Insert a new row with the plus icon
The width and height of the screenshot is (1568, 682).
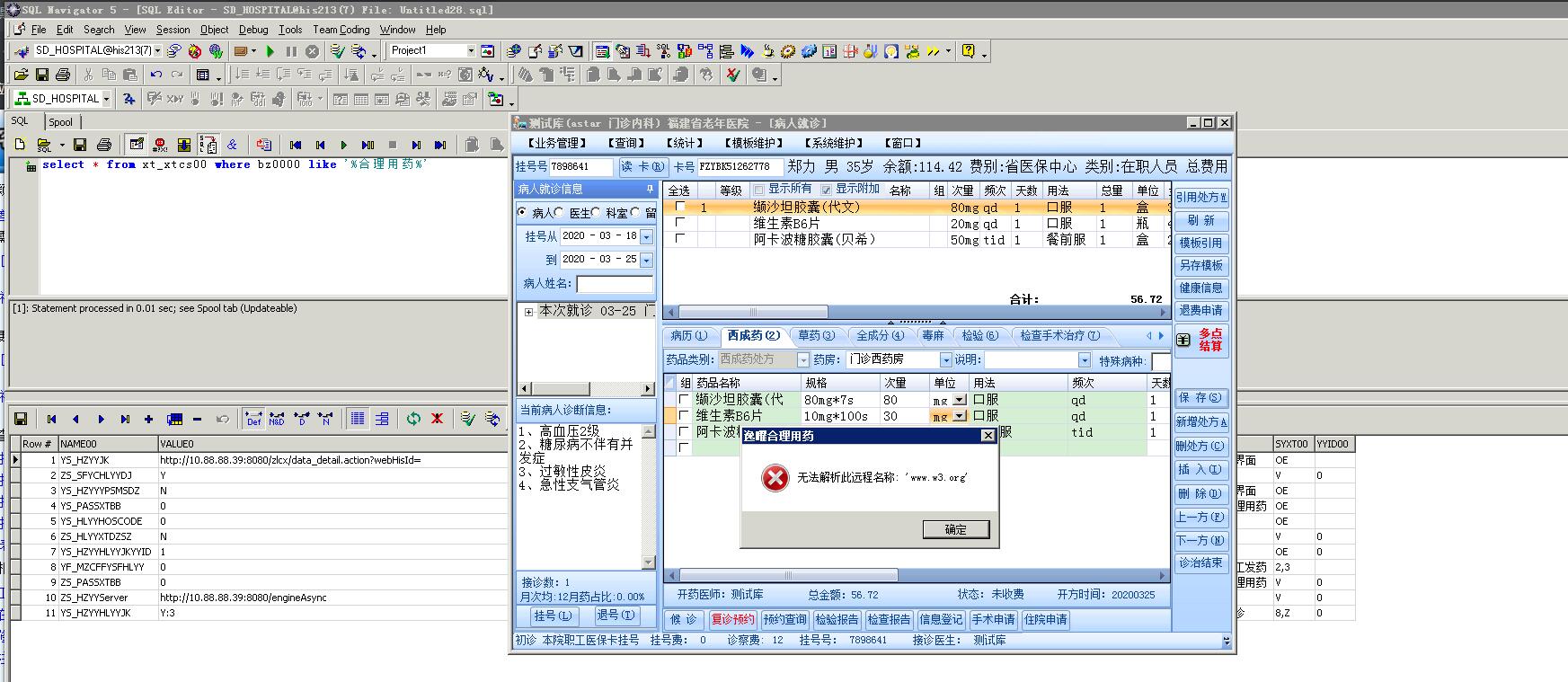[148, 419]
